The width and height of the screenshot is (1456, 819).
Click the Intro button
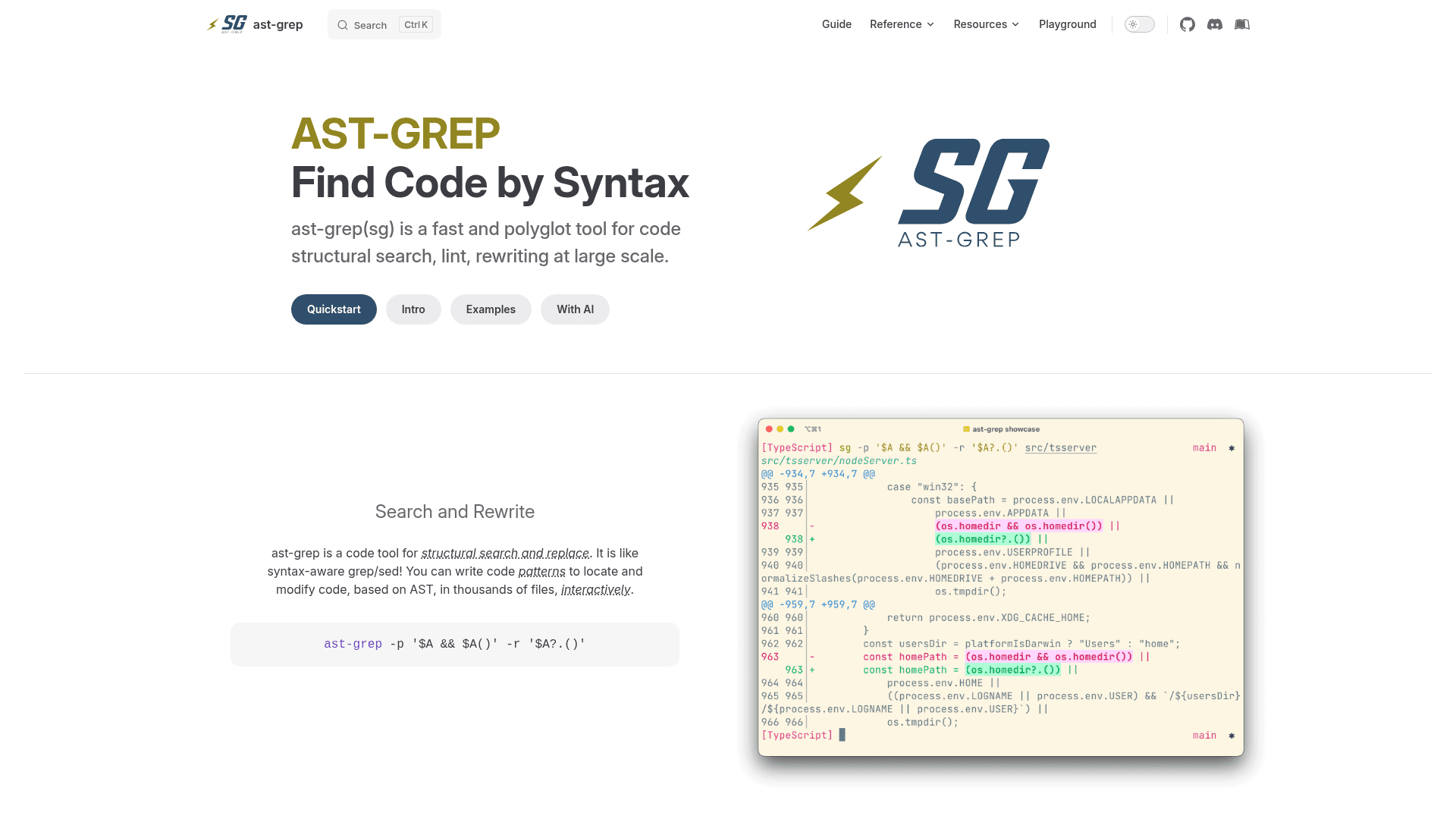(x=413, y=309)
